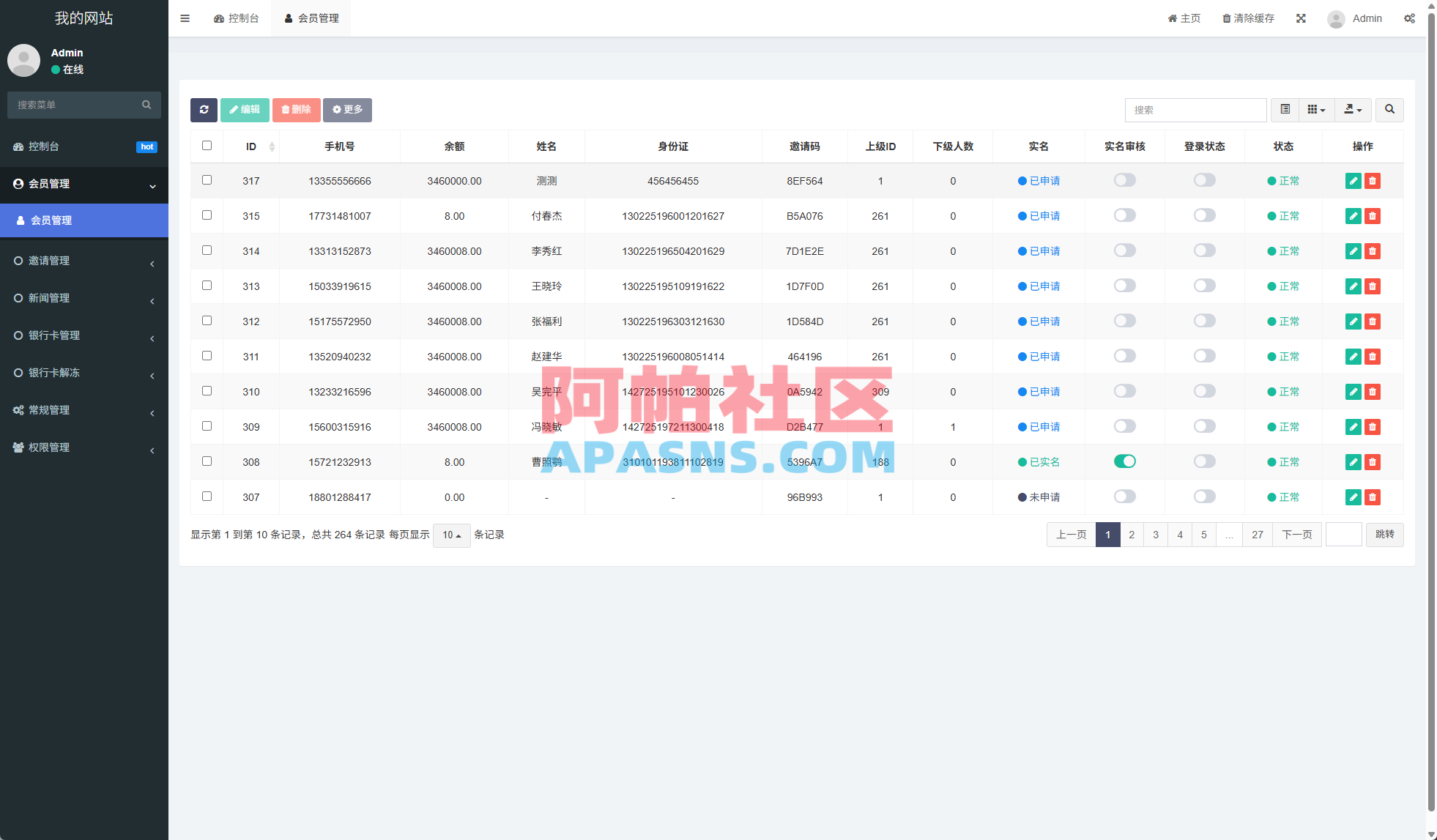1437x840 pixels.
Task: Disable the 实名审核 toggle for ID 308
Action: (x=1125, y=461)
